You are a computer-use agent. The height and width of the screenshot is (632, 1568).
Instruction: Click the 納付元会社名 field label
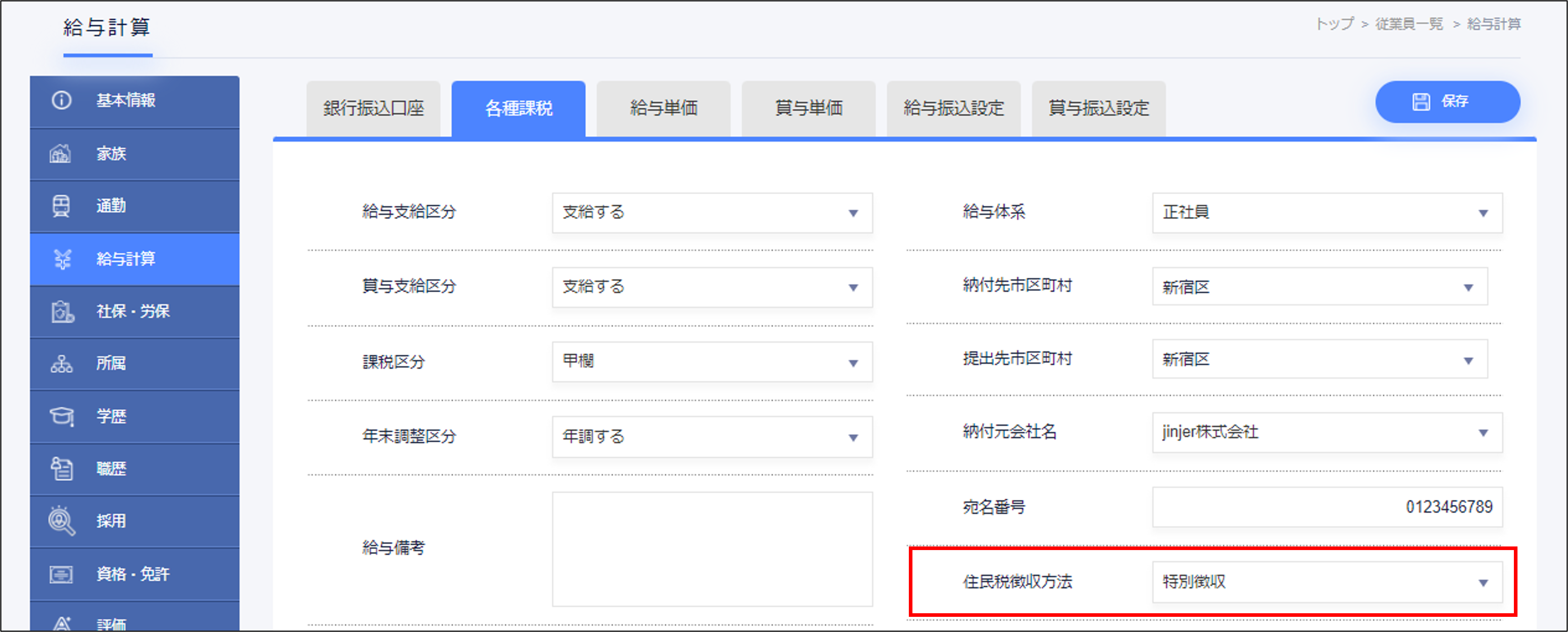[x=1009, y=432]
